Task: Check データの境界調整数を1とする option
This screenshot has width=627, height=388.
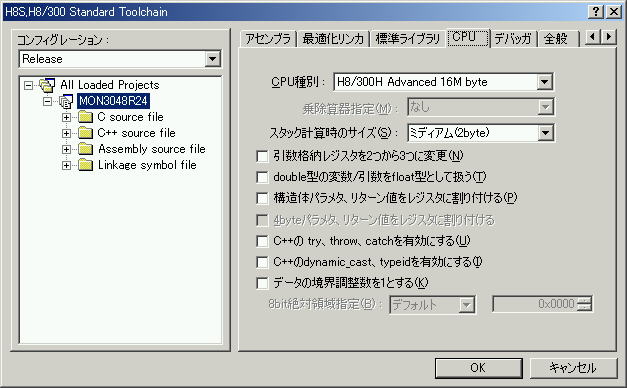Action: (262, 284)
